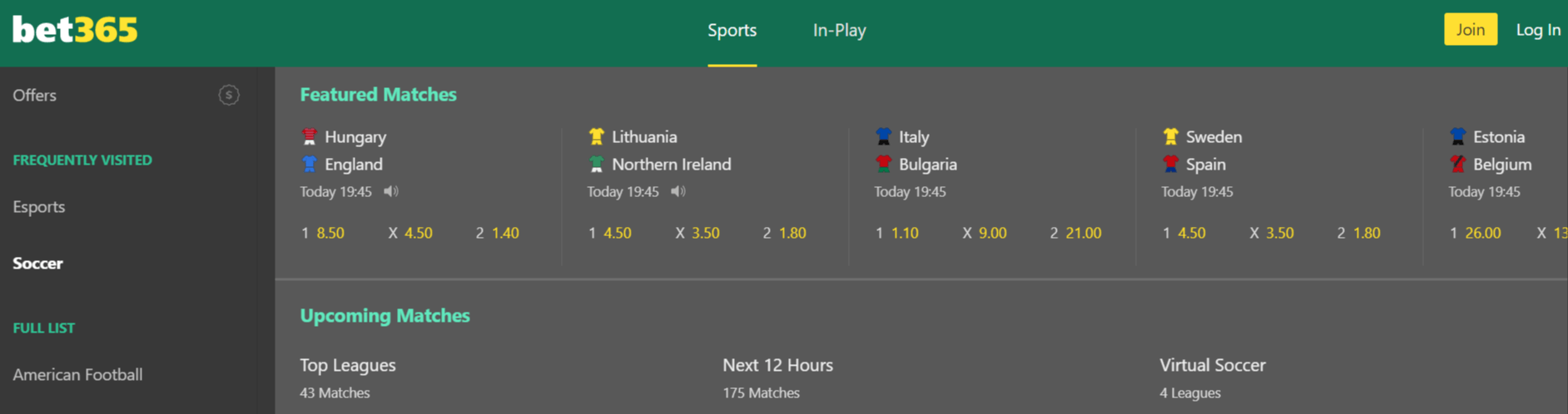The height and width of the screenshot is (414, 1568).
Task: Open Virtual Soccer leagues
Action: 1213,377
